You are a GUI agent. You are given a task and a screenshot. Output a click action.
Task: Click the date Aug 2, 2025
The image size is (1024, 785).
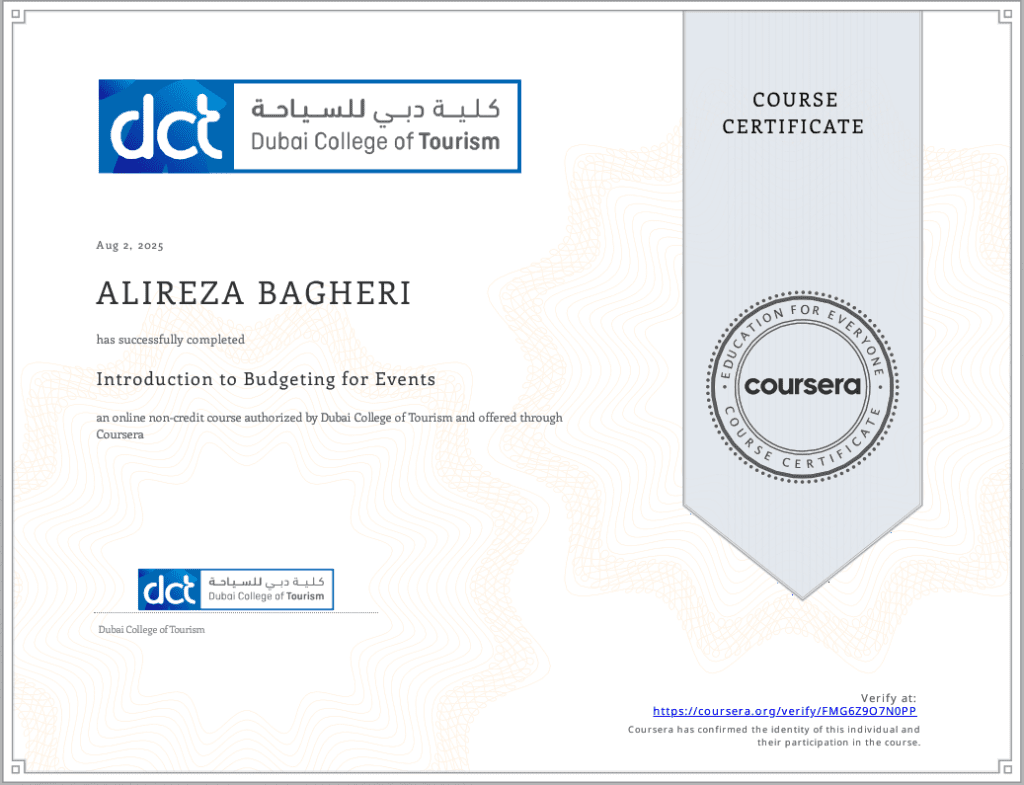[x=130, y=246]
